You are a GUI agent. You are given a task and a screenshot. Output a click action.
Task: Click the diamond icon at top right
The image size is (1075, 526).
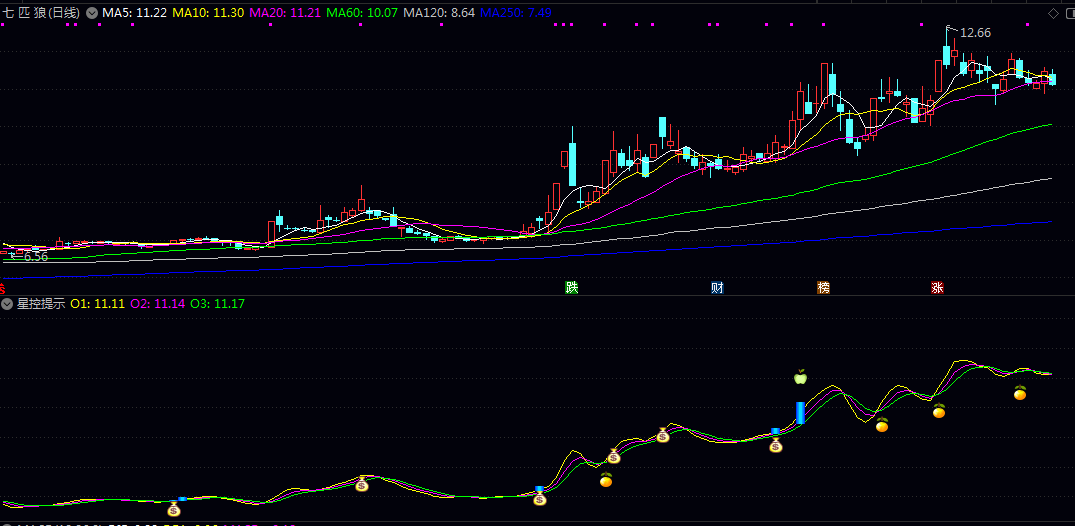[1053, 13]
